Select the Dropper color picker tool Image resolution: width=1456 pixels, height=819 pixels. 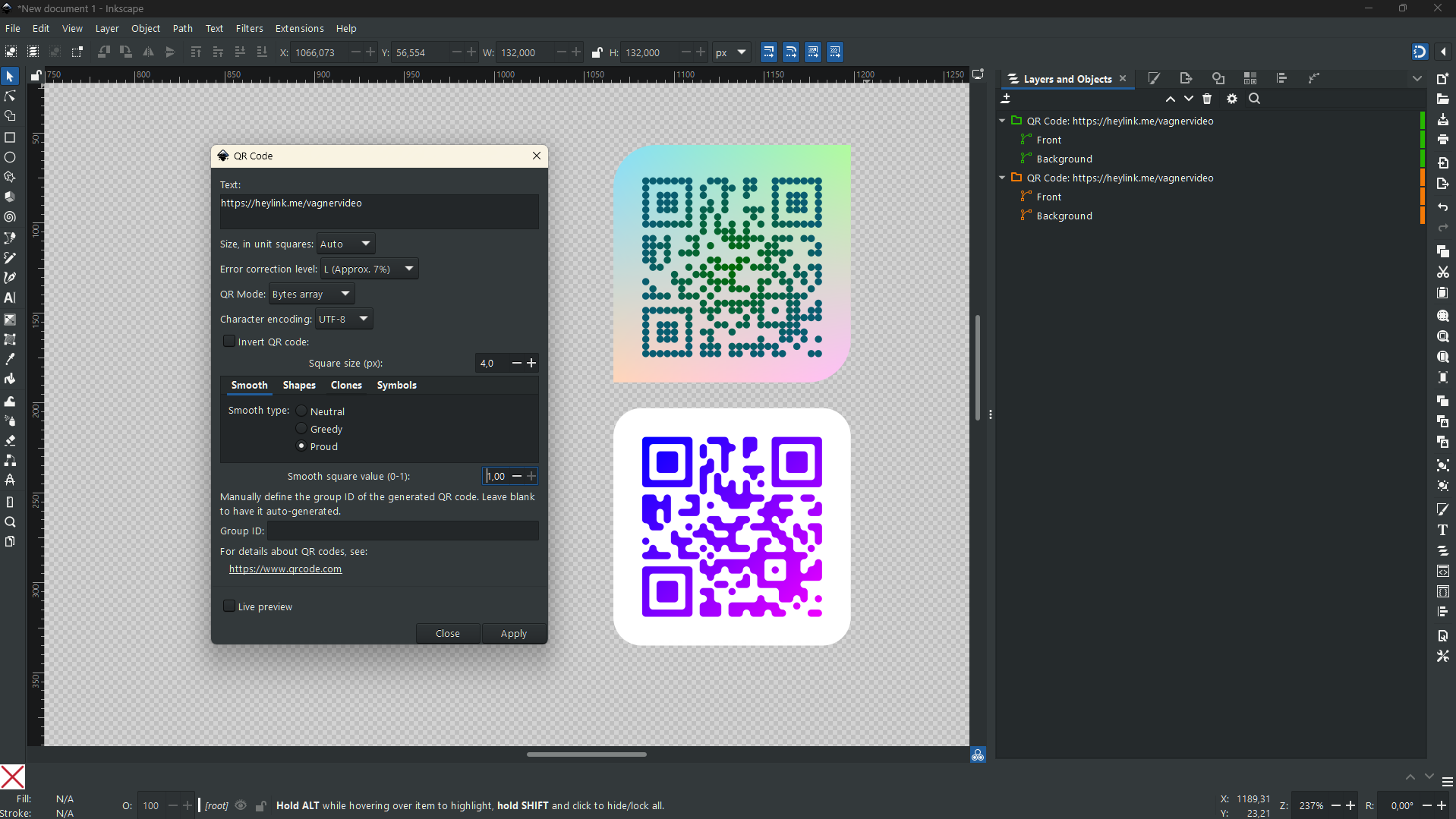(x=10, y=359)
